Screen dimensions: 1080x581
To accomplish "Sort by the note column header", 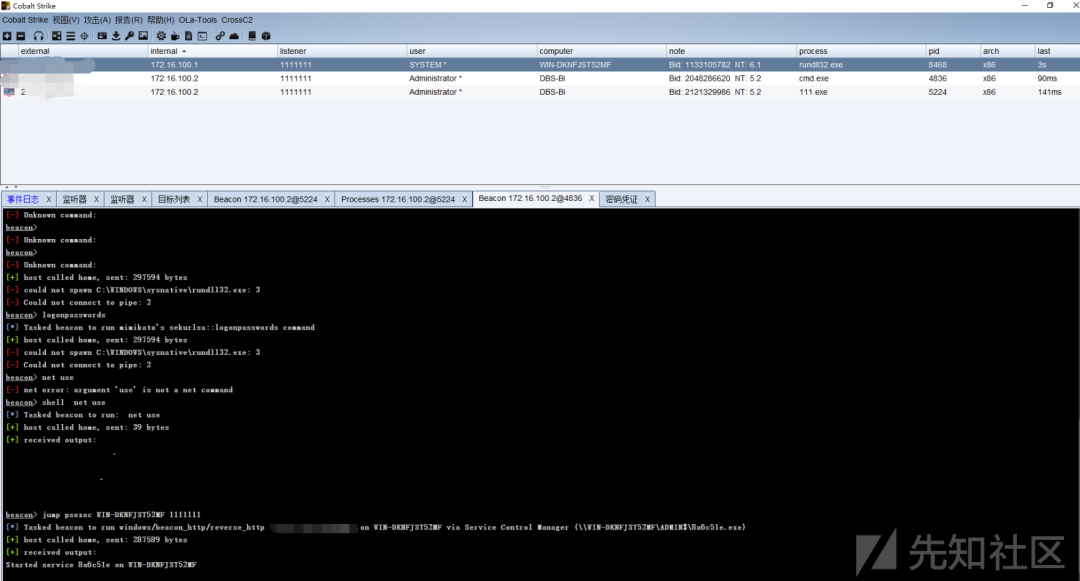I will coord(730,51).
